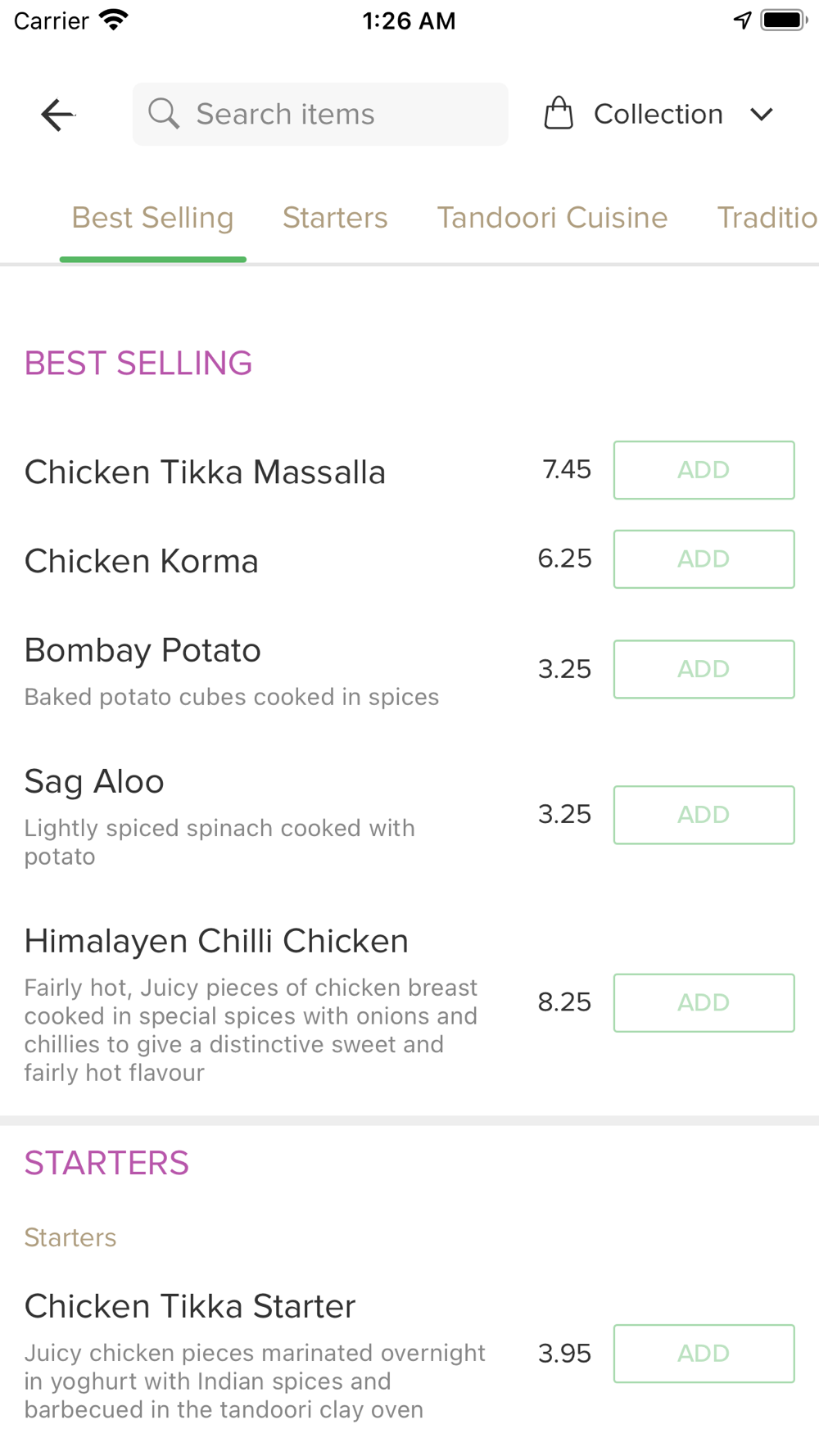The image size is (819, 1456).
Task: Add Sag Aloo to order
Action: 704,815
